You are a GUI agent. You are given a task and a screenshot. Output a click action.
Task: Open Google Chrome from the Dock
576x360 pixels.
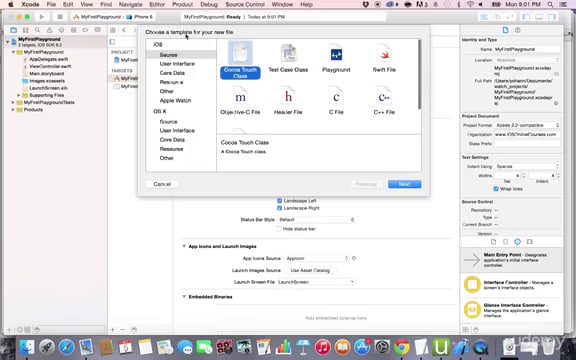pos(402,347)
